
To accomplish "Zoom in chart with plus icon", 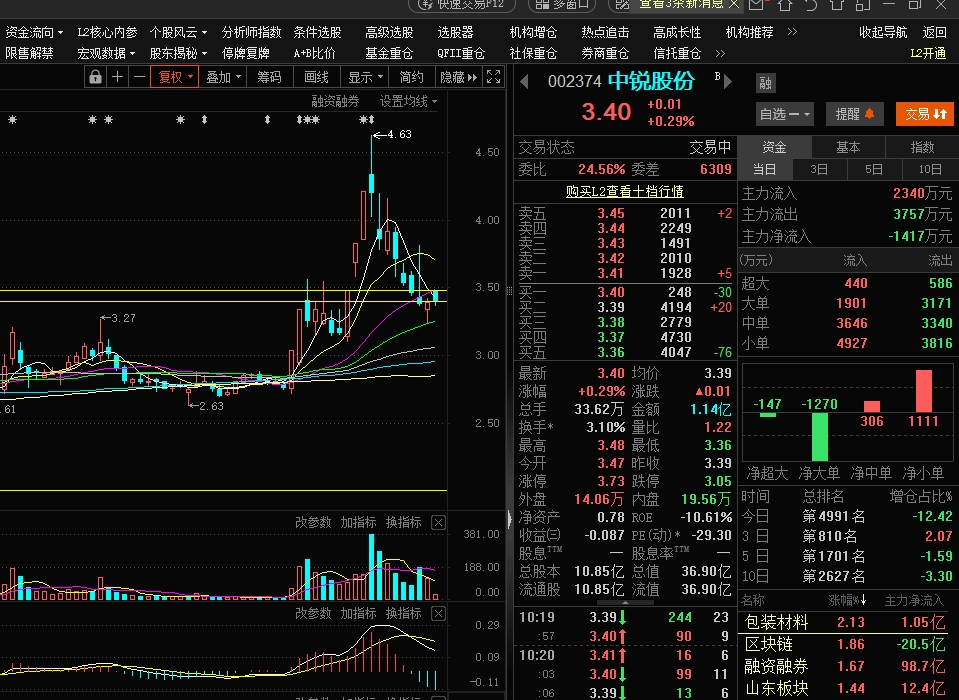I will click(x=117, y=77).
